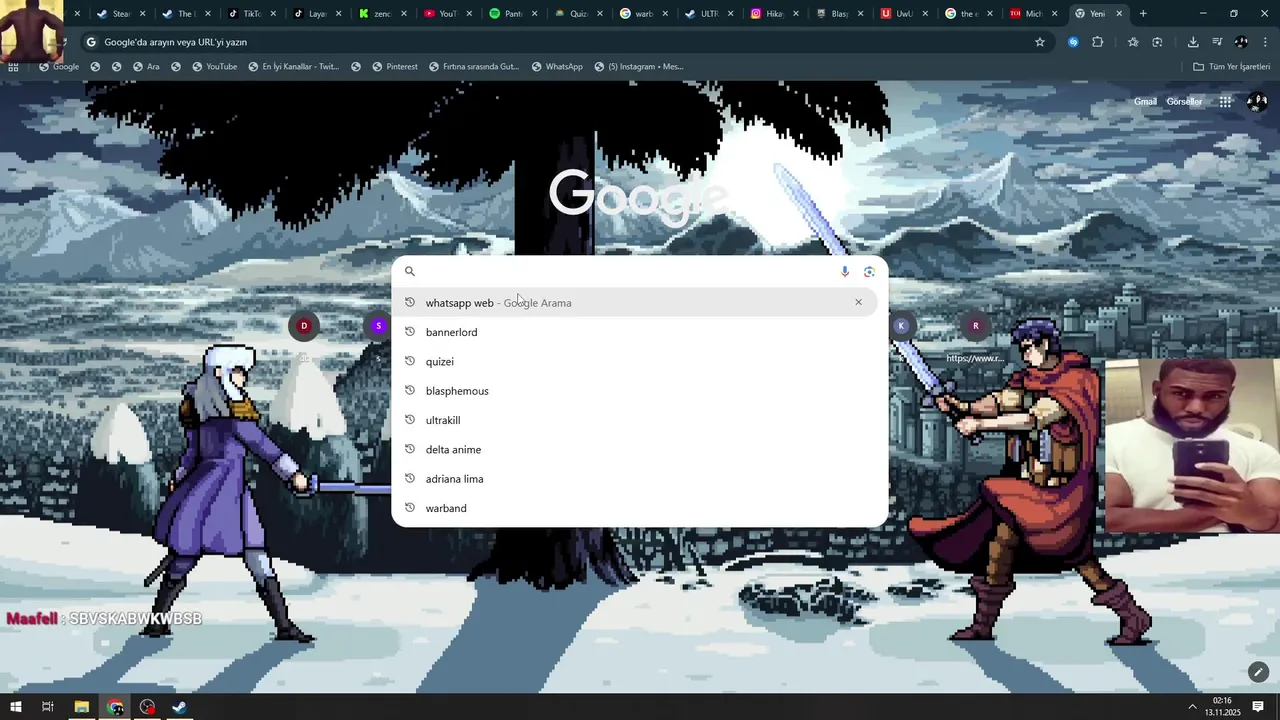The height and width of the screenshot is (720, 1280).
Task: Open Fırtına sırasında Gut... bookmark
Action: 474,66
